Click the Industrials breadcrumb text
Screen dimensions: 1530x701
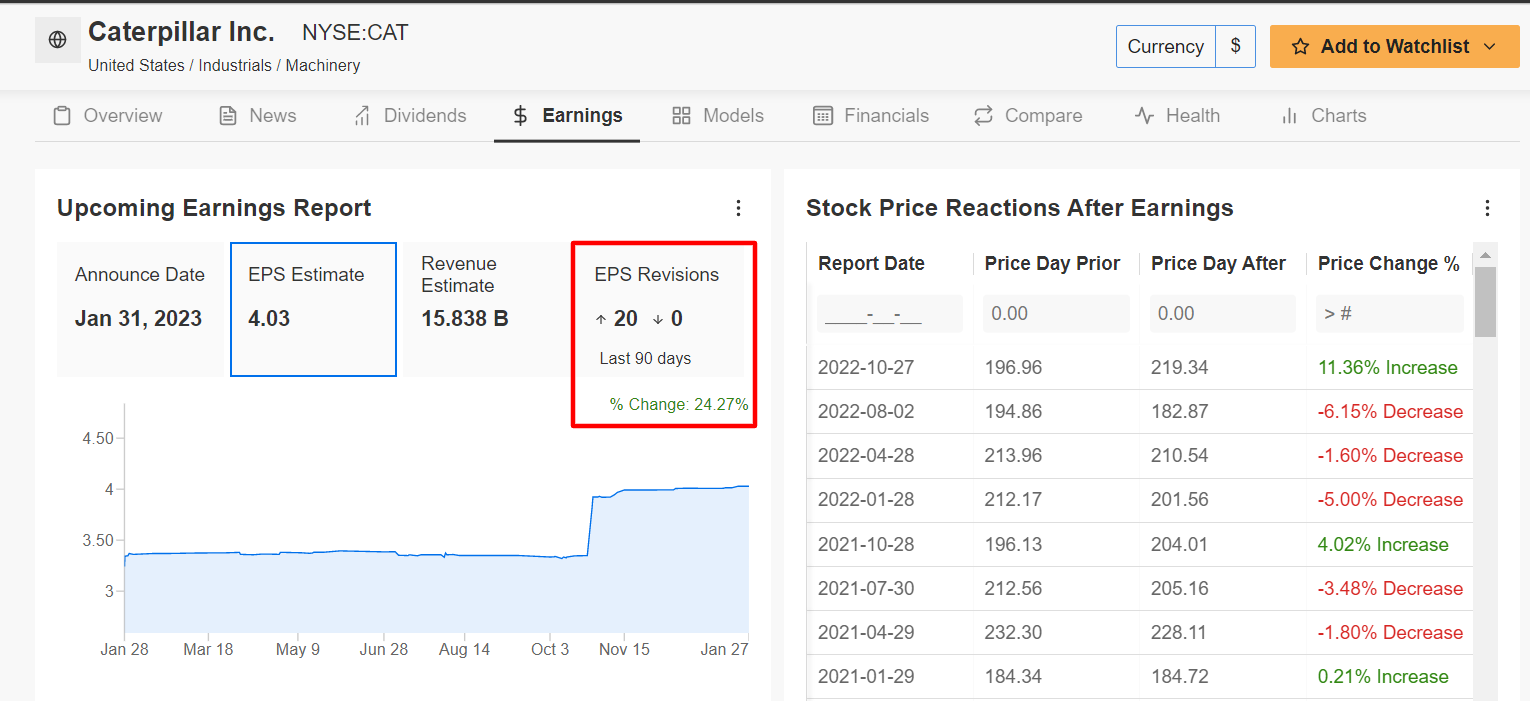pos(235,66)
